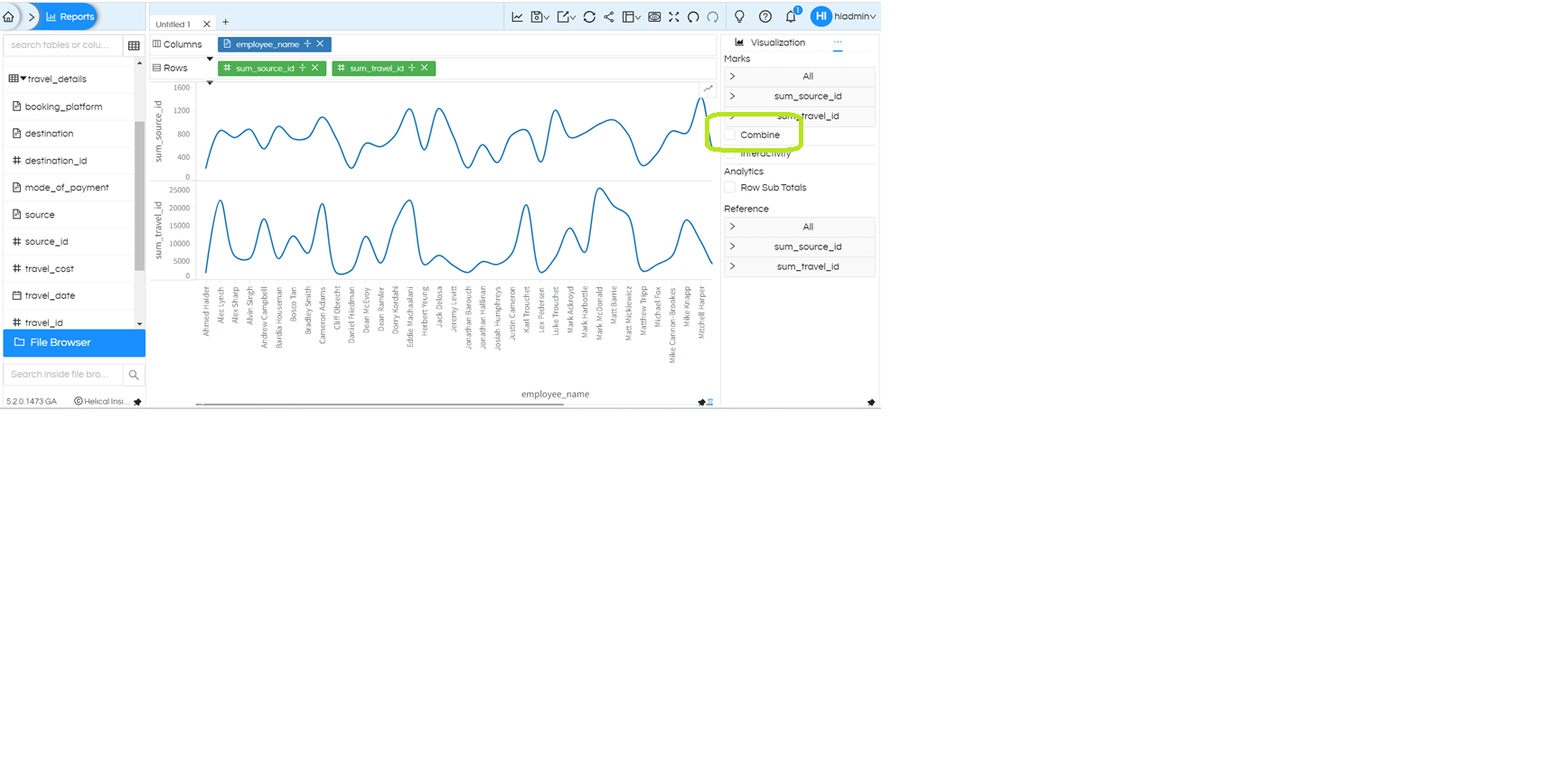Click the table grid icon beside search
The width and height of the screenshot is (1557, 784).
pos(134,45)
